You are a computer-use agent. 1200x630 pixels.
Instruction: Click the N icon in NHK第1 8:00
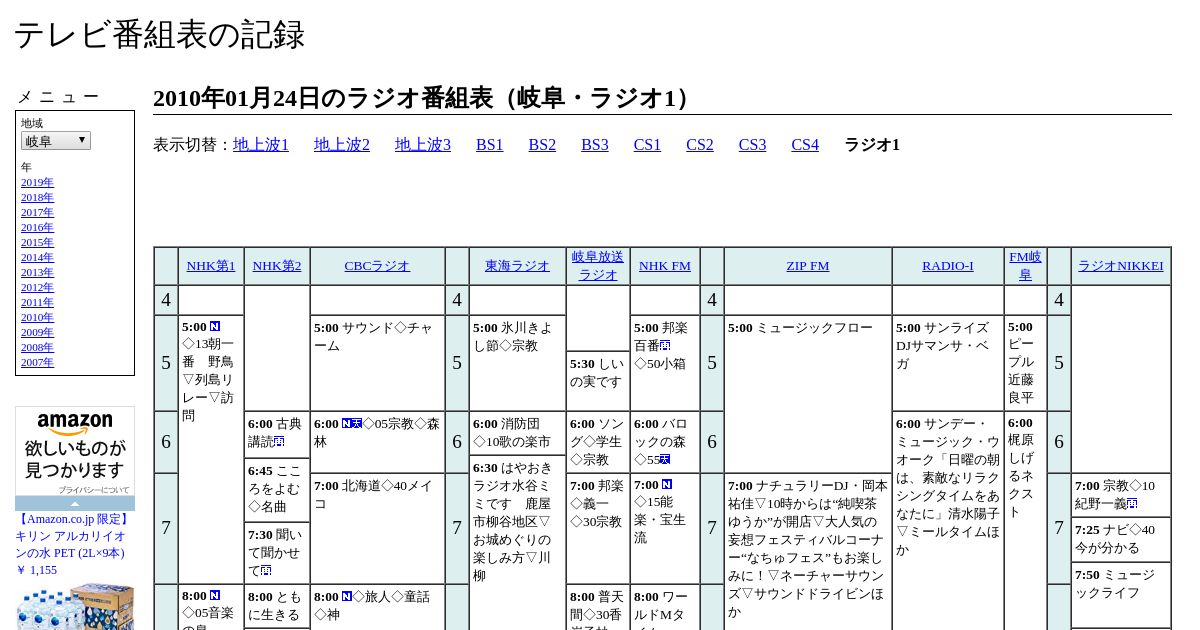click(215, 596)
